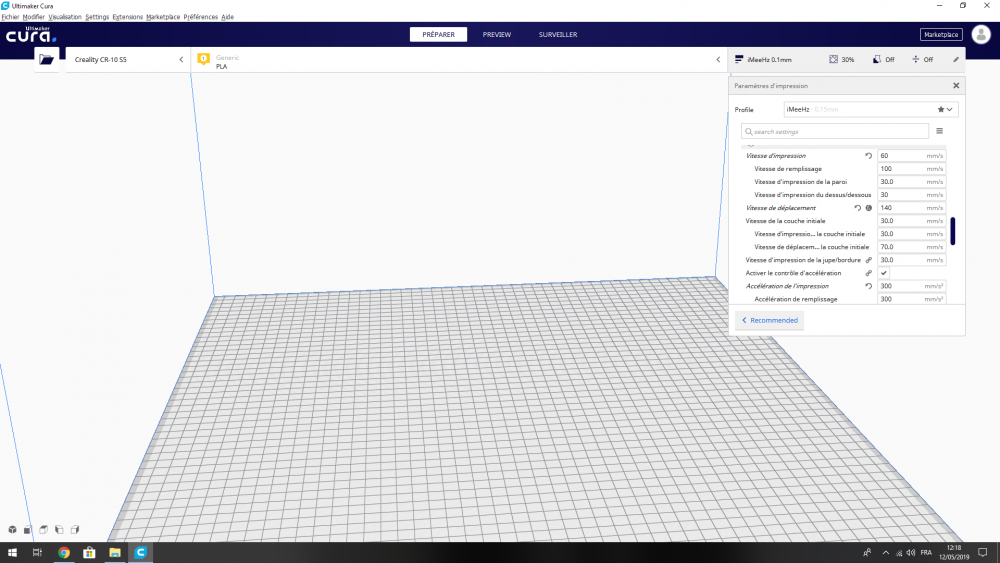The height and width of the screenshot is (563, 1000).
Task: Open File Explorer from the taskbar
Action: pos(115,552)
